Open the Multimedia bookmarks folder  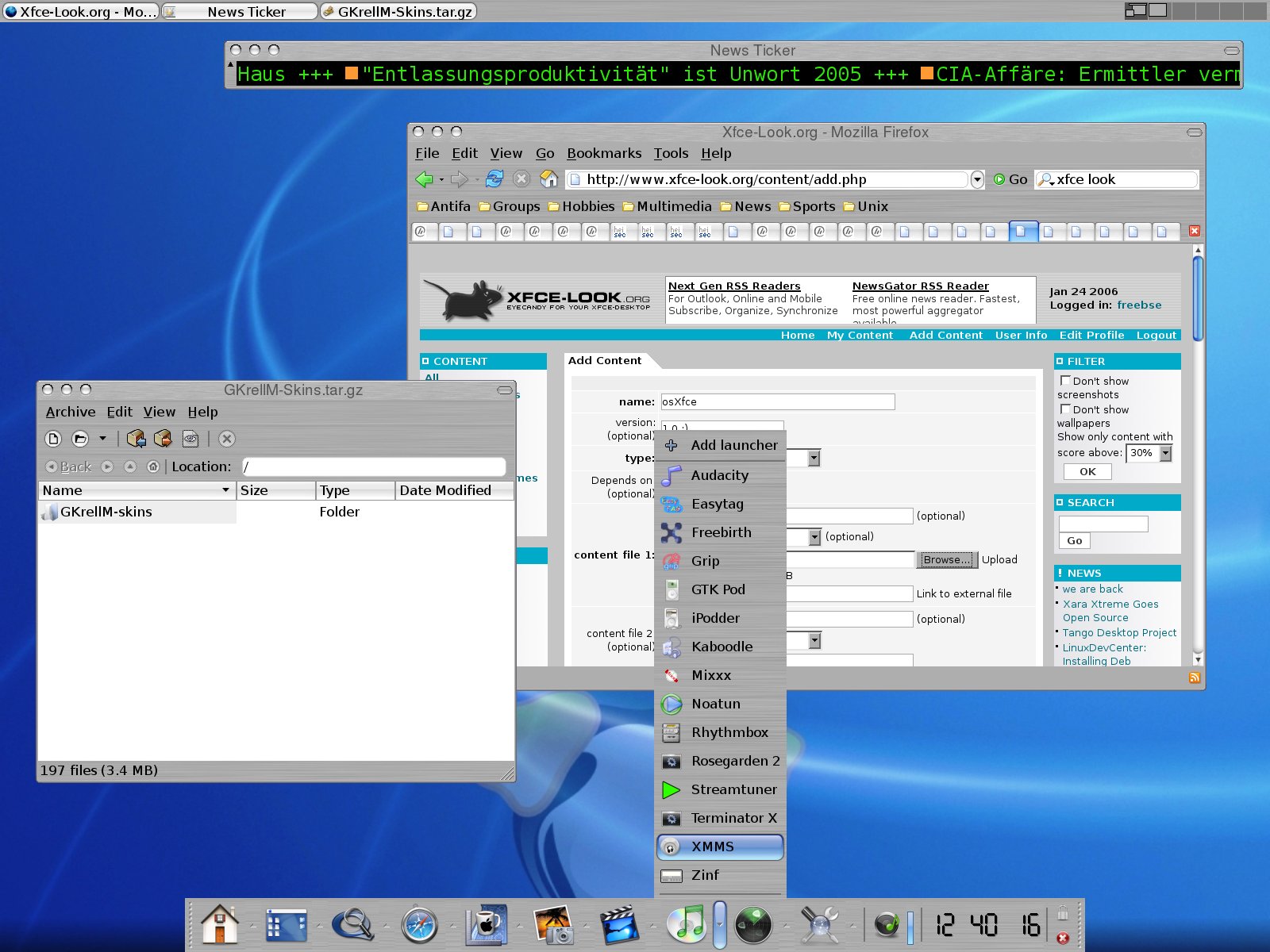click(x=667, y=206)
